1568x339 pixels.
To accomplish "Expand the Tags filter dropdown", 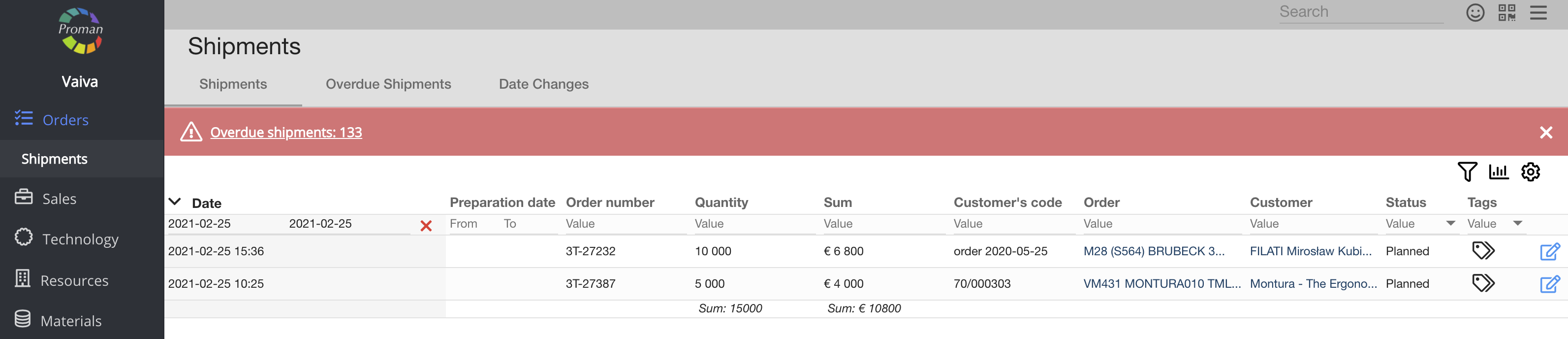I will (x=1517, y=224).
